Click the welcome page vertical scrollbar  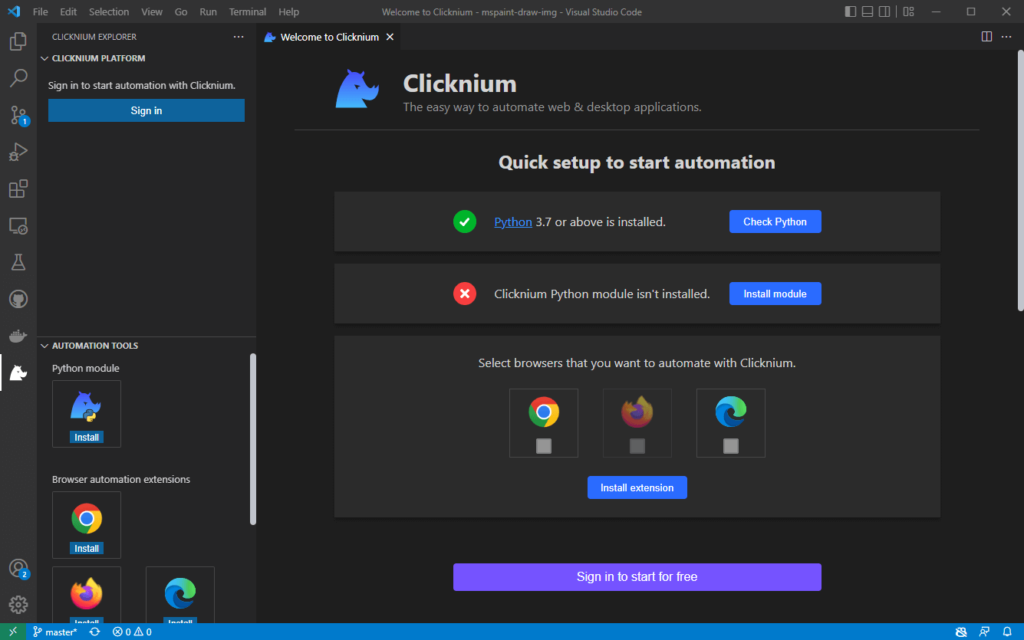[1020, 180]
